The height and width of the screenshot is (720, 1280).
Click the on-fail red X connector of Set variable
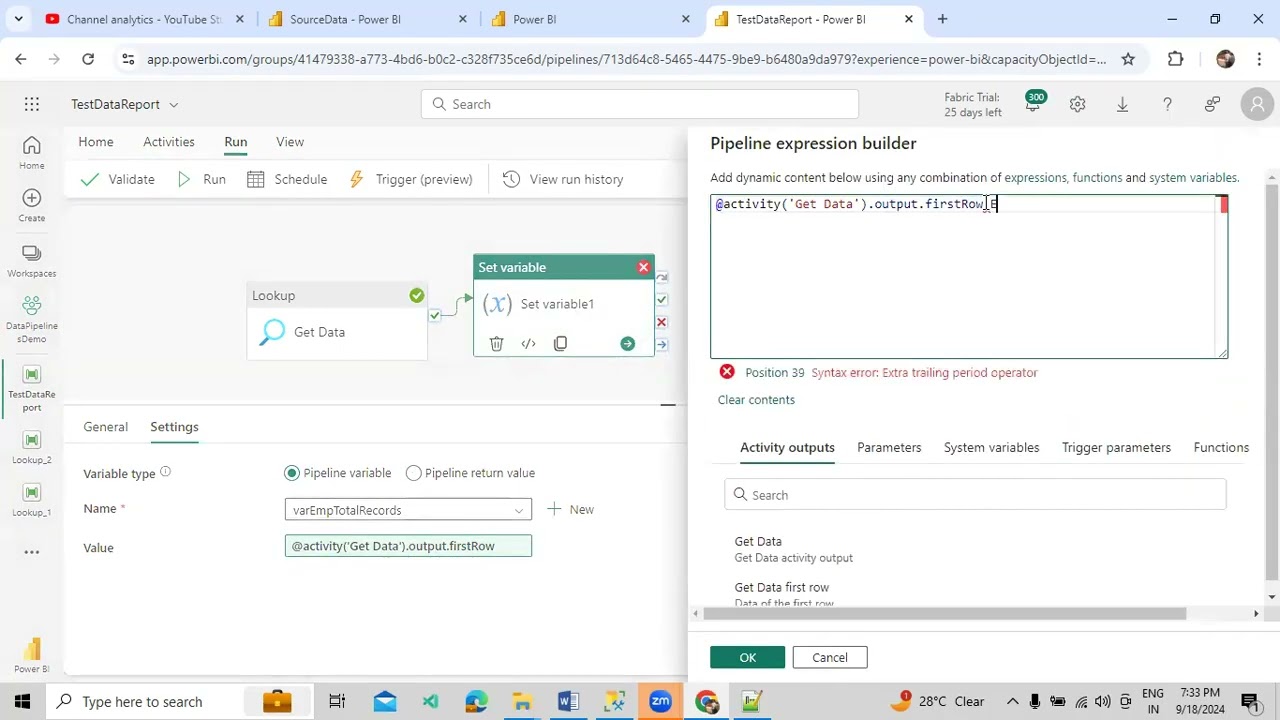(662, 322)
